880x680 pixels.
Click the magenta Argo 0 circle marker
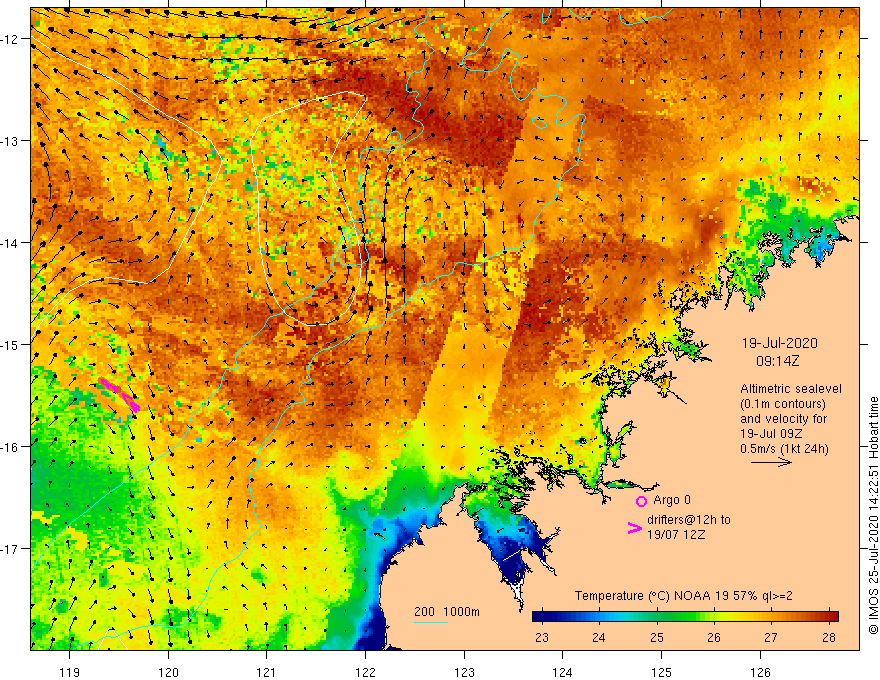point(641,501)
